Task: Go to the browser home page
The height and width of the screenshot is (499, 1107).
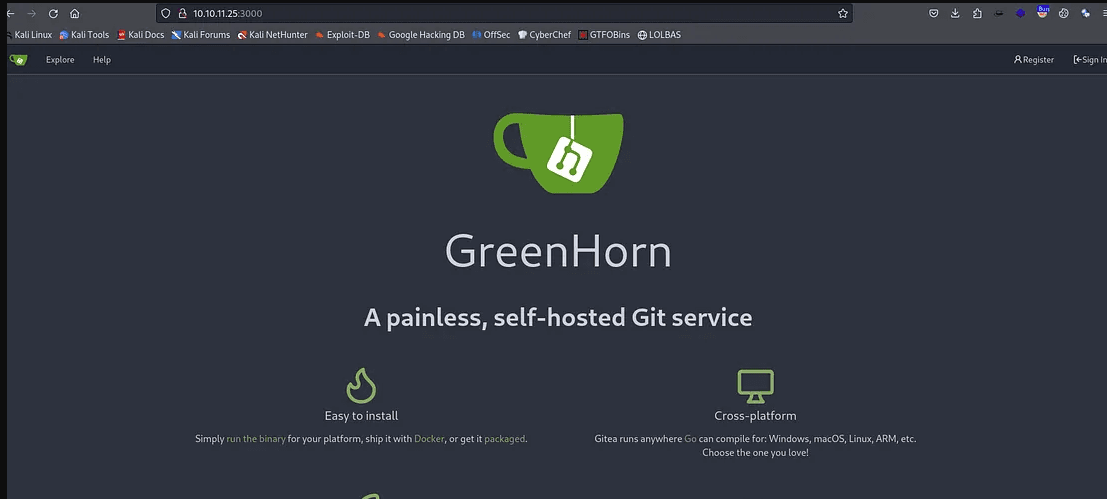Action: click(75, 14)
